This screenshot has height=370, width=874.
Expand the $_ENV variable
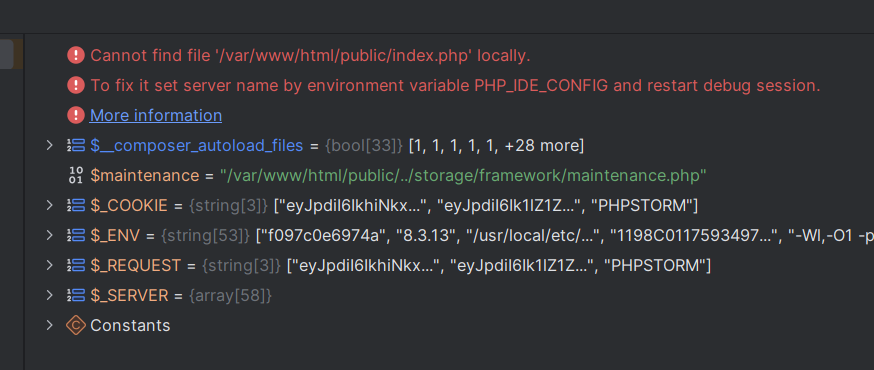tap(50, 236)
